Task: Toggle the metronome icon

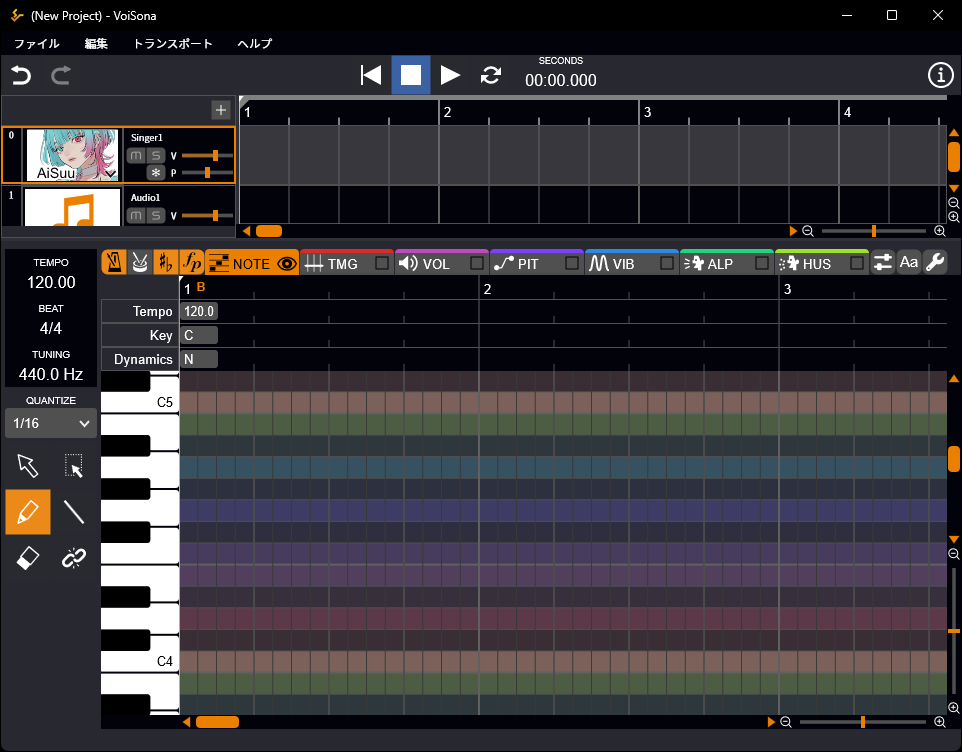Action: (114, 263)
